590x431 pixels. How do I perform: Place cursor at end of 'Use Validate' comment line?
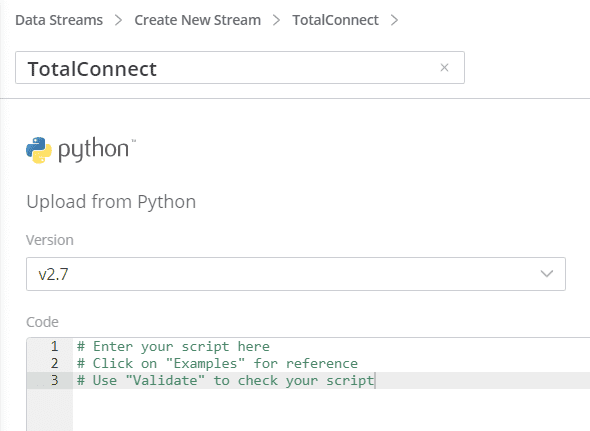(x=375, y=381)
